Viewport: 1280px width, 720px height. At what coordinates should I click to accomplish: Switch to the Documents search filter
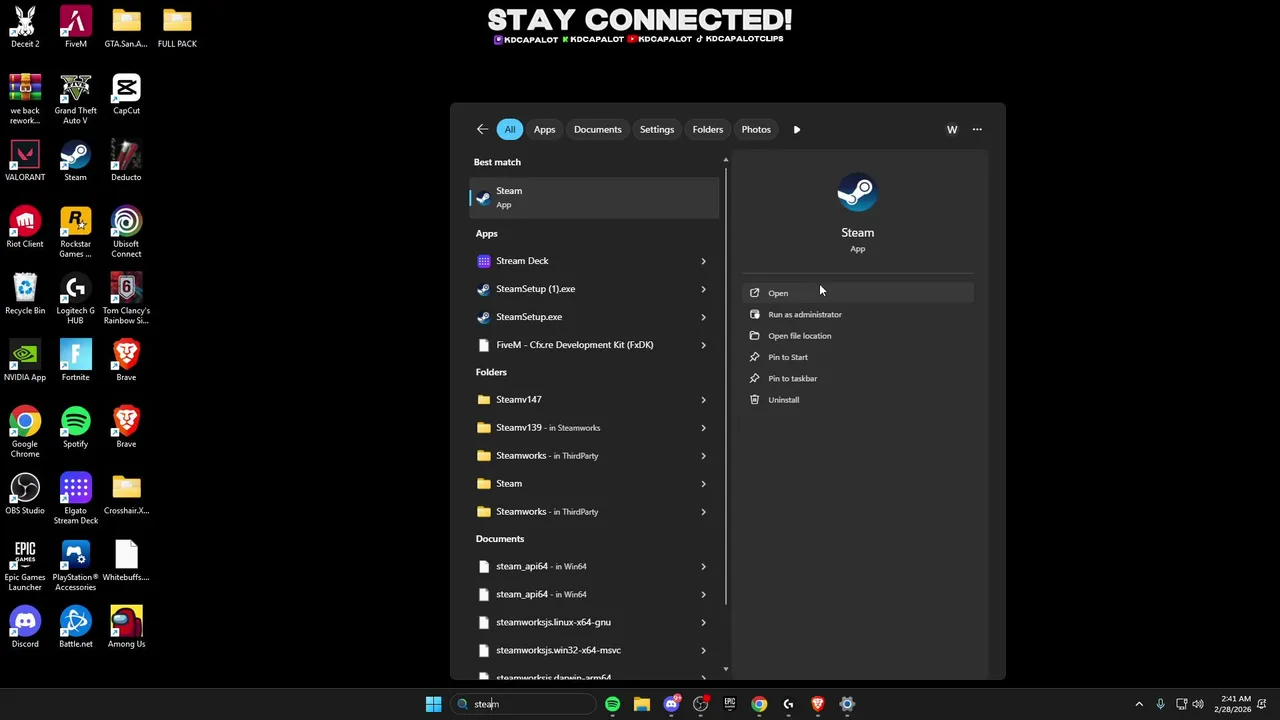point(598,129)
